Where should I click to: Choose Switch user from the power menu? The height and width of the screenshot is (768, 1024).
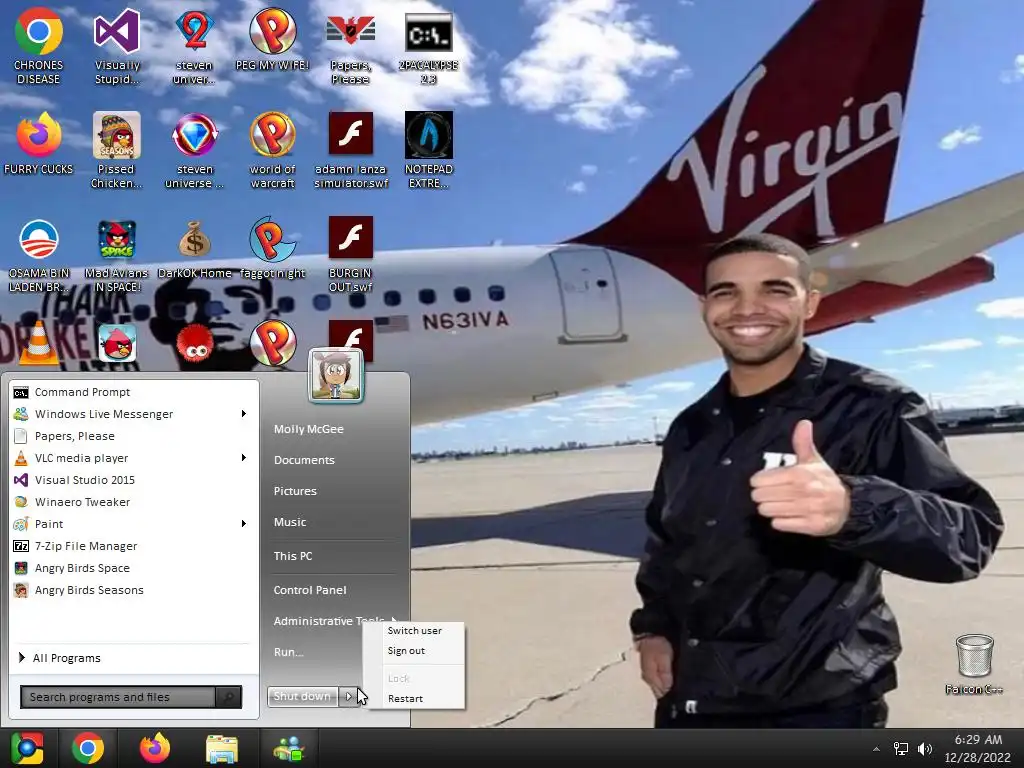pos(415,630)
